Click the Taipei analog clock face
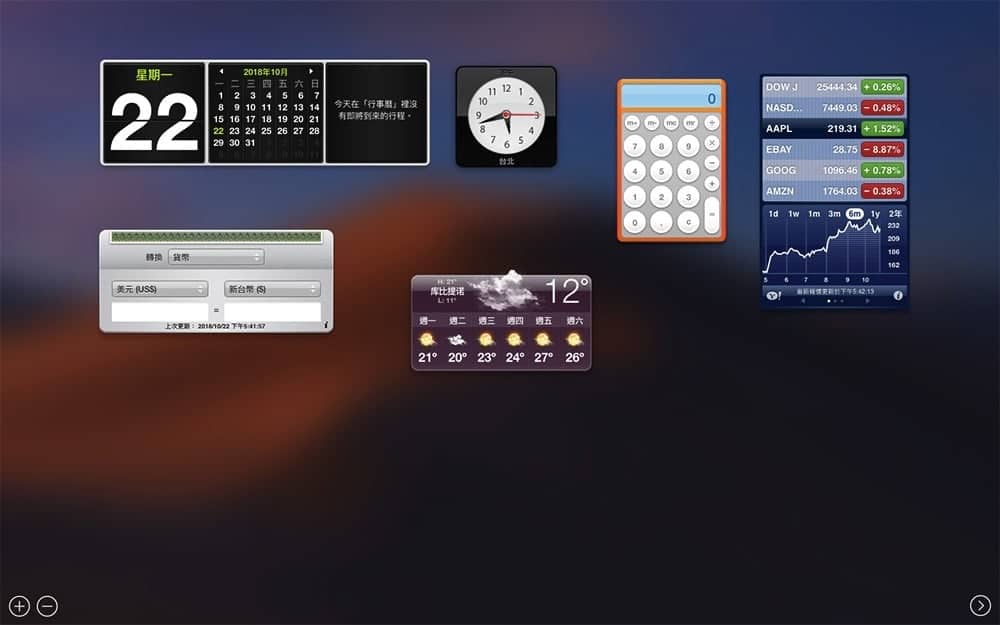Viewport: 1000px width, 625px height. pos(506,115)
